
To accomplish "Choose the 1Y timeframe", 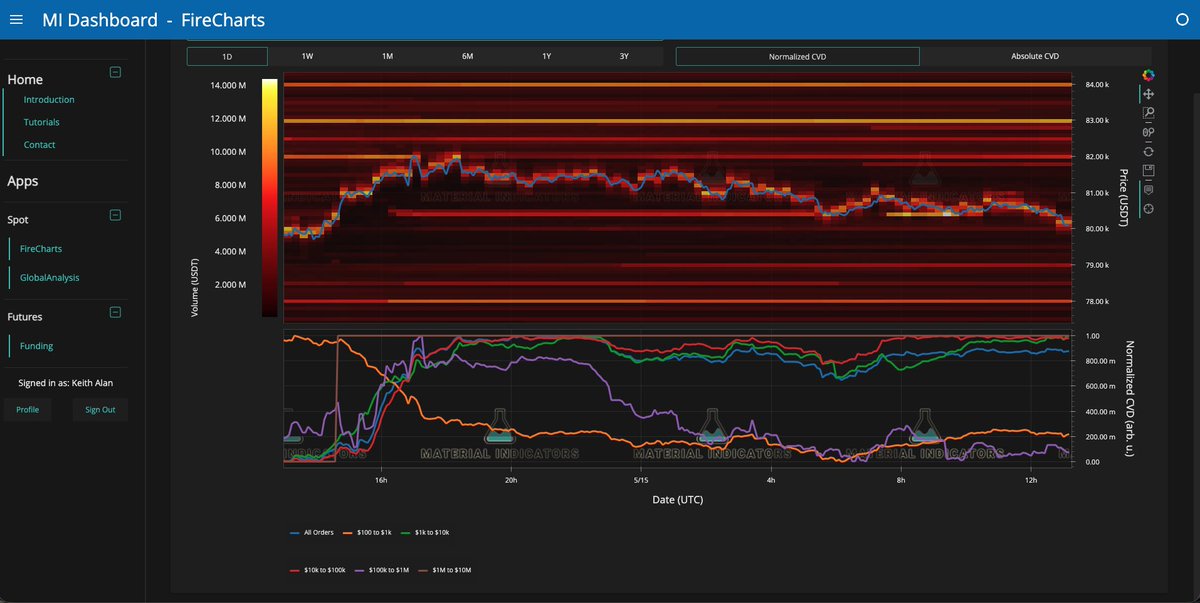I will pyautogui.click(x=546, y=56).
